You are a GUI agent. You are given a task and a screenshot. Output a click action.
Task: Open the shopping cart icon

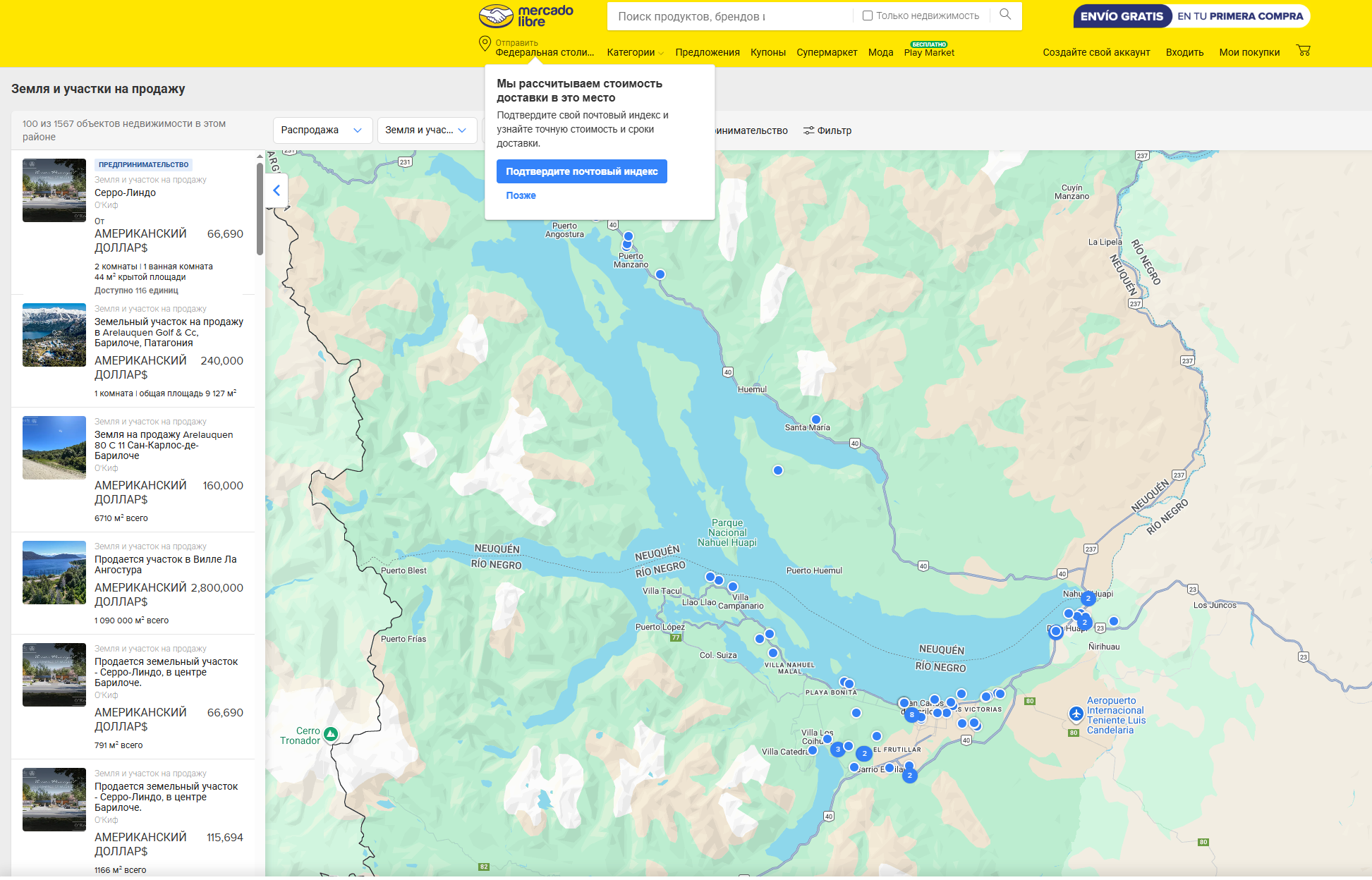[1303, 51]
